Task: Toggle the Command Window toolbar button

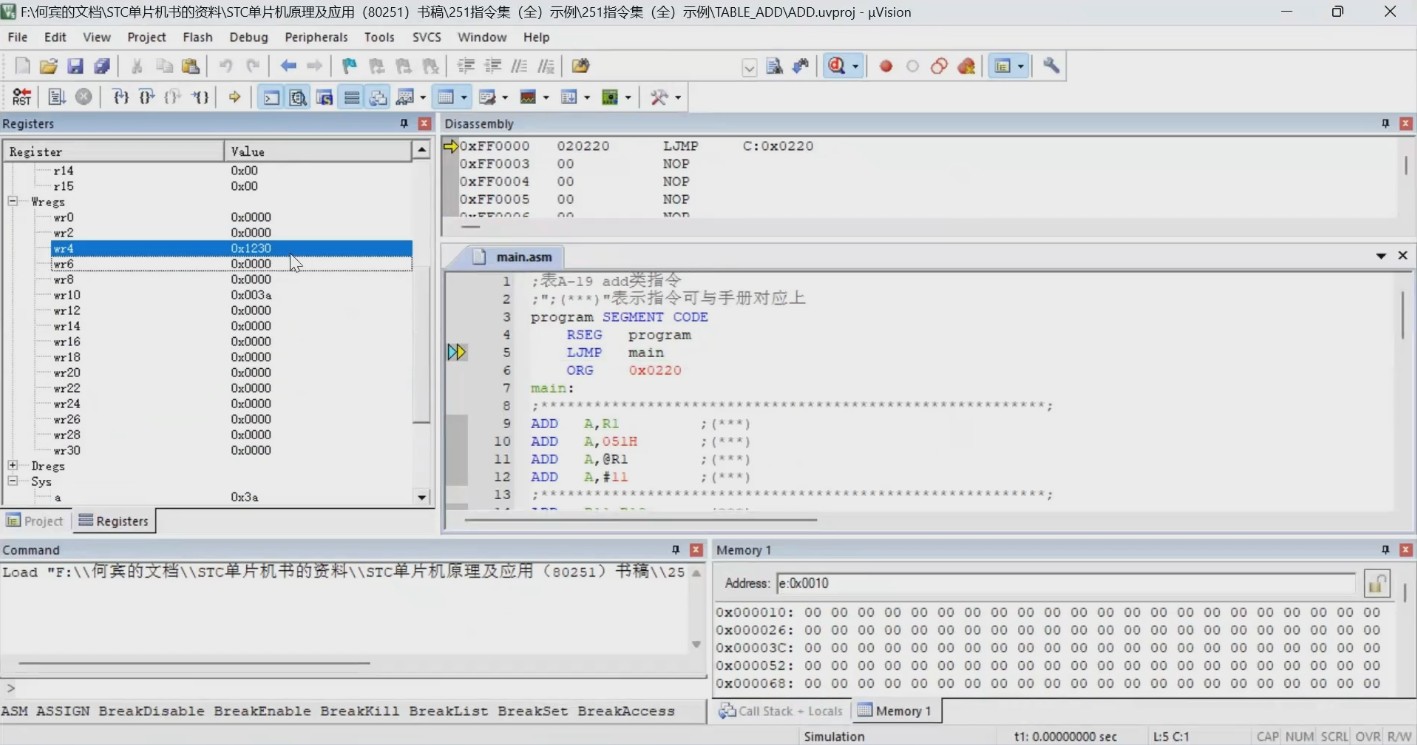Action: pos(271,97)
